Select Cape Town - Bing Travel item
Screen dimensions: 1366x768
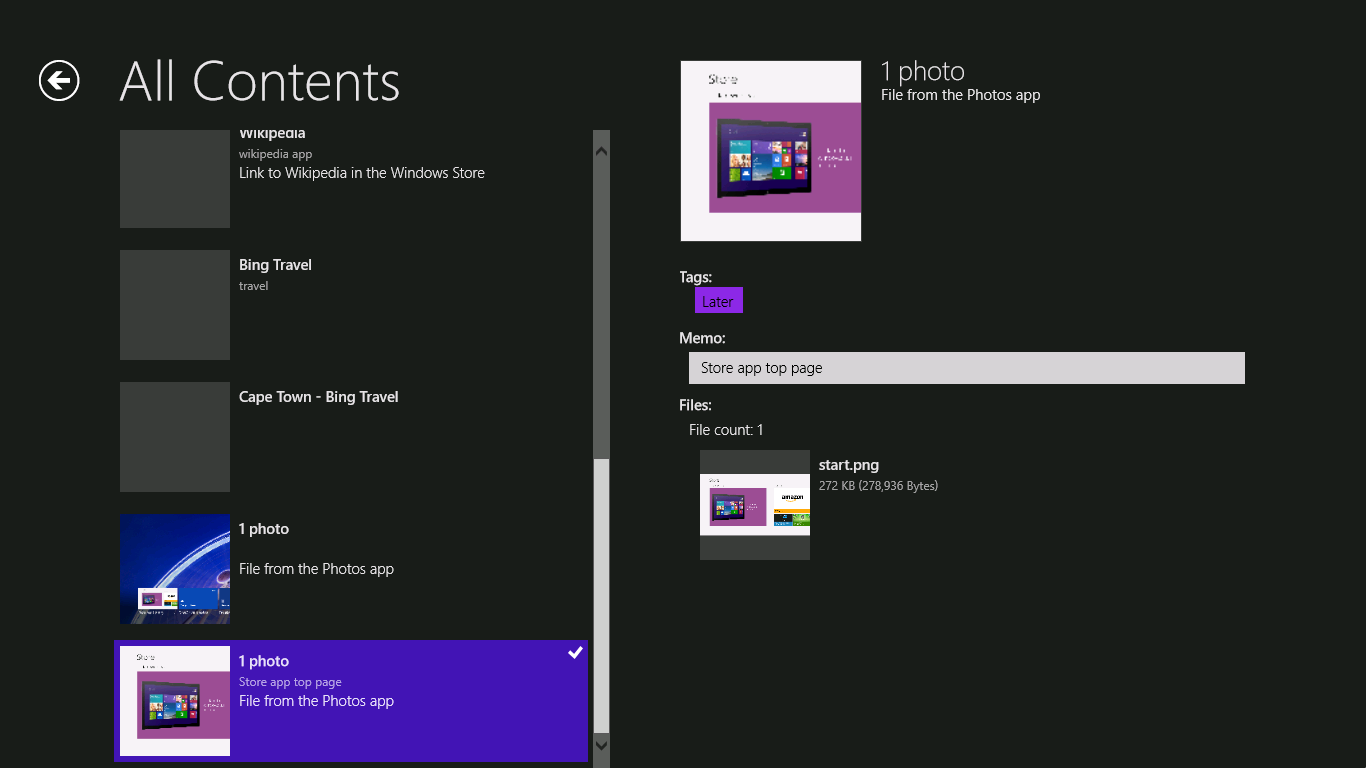coord(318,397)
